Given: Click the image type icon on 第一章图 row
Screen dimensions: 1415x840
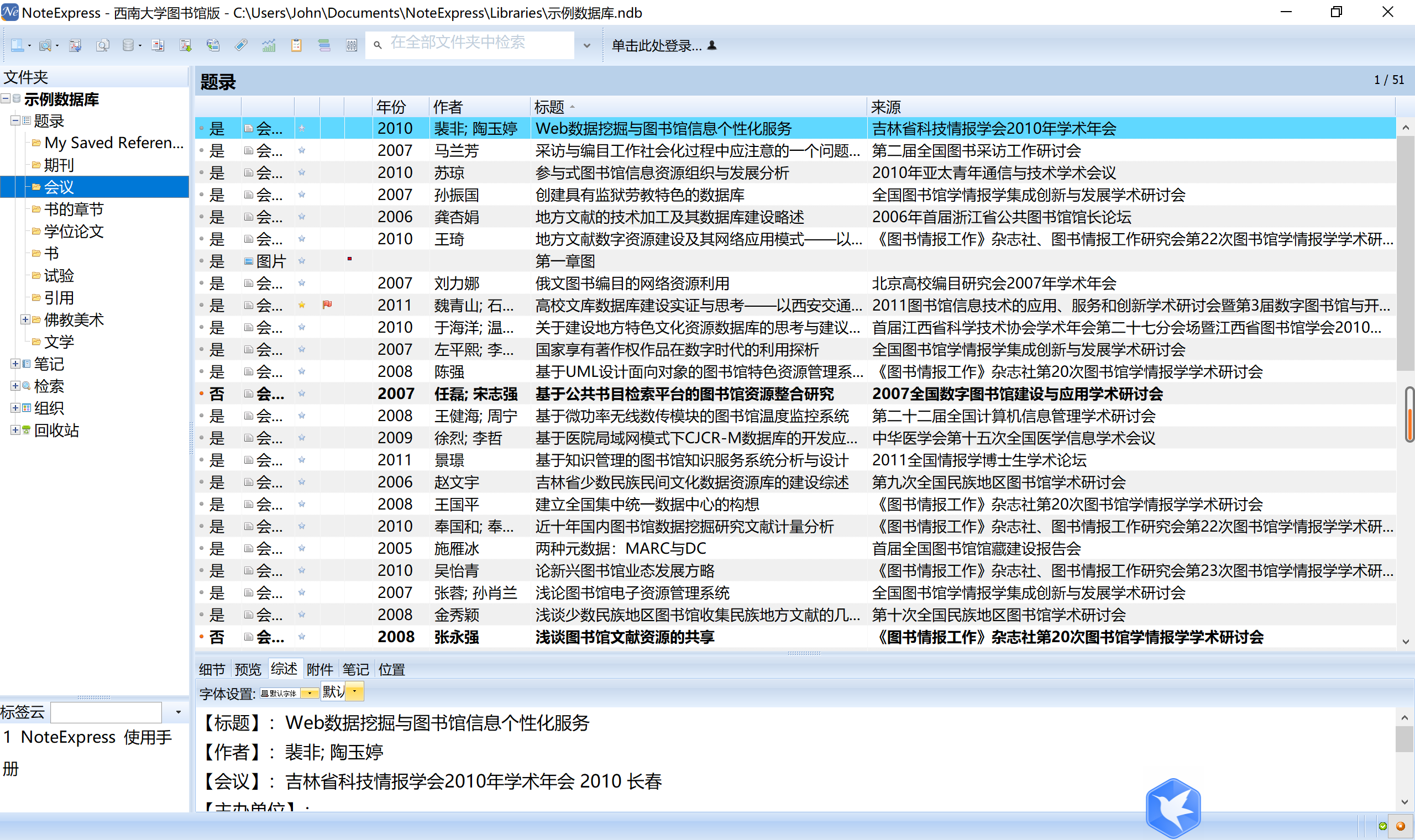Looking at the screenshot, I should [x=249, y=261].
